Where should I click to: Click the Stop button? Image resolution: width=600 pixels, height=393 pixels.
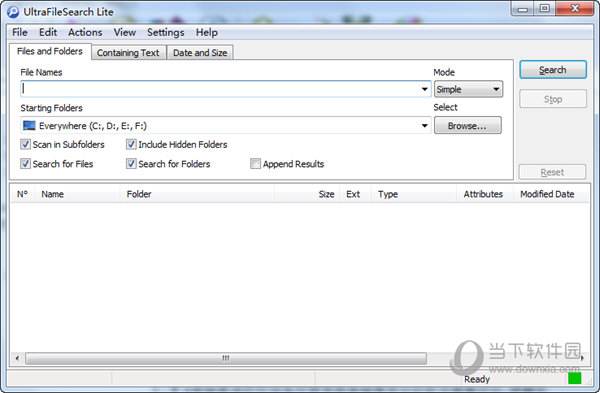coord(553,99)
